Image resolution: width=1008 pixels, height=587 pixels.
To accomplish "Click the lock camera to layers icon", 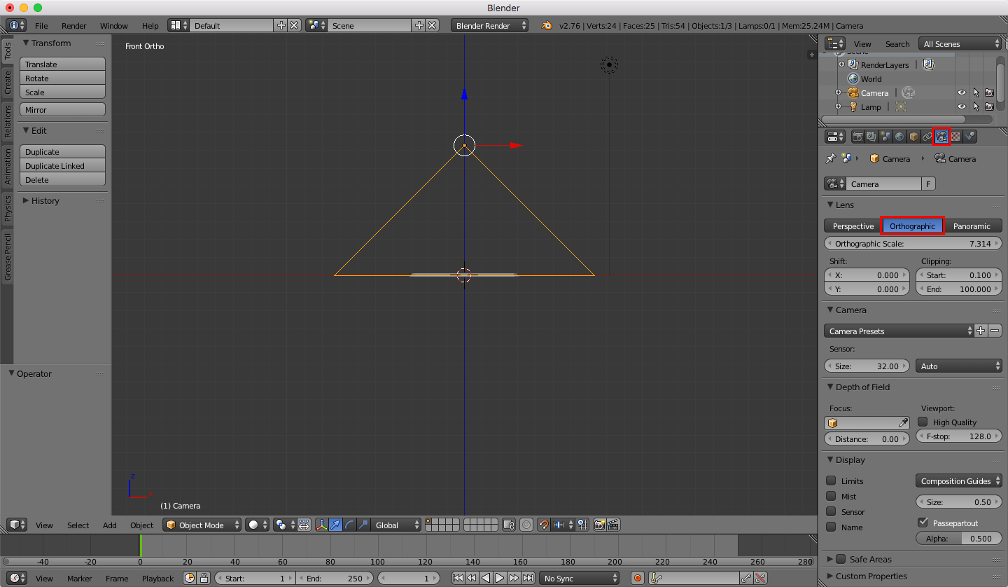I will 508,525.
